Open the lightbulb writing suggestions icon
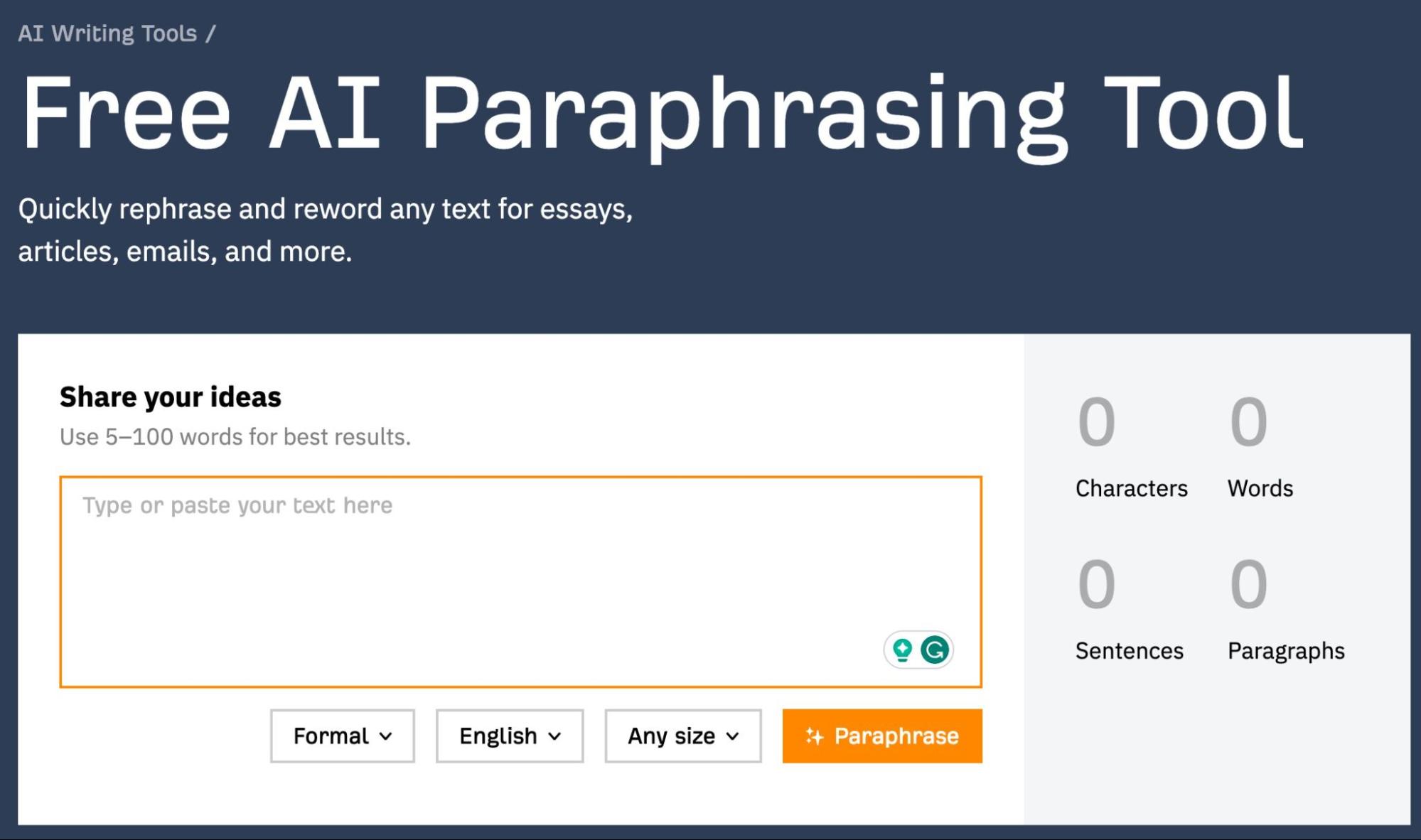1421x840 pixels. tap(901, 648)
